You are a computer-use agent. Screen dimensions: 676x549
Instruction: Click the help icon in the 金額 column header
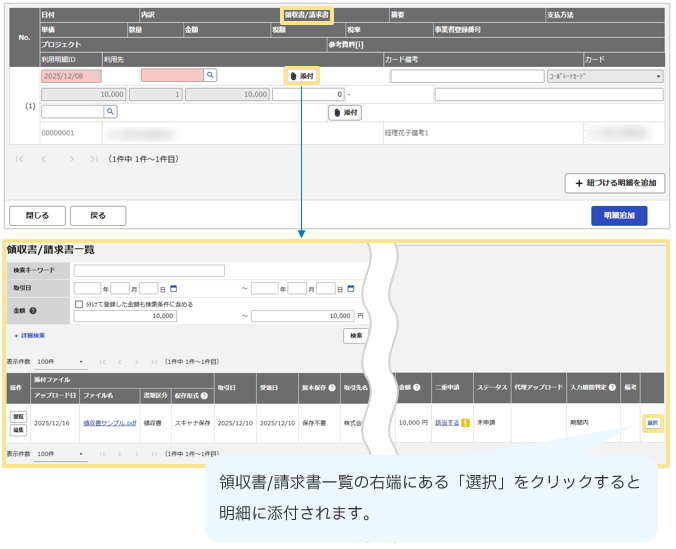coord(416,387)
